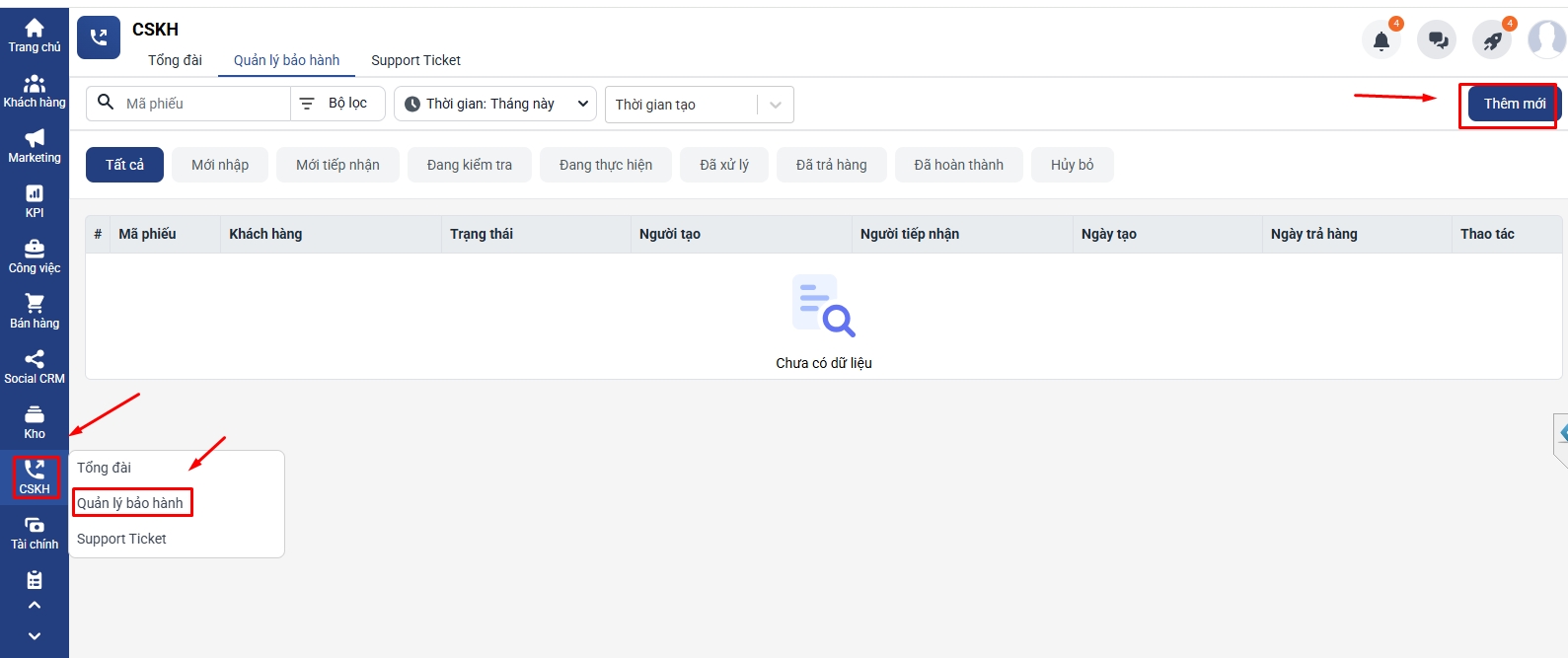
Task: Choose Quản lý bảo hành in flyout menu
Action: (130, 503)
